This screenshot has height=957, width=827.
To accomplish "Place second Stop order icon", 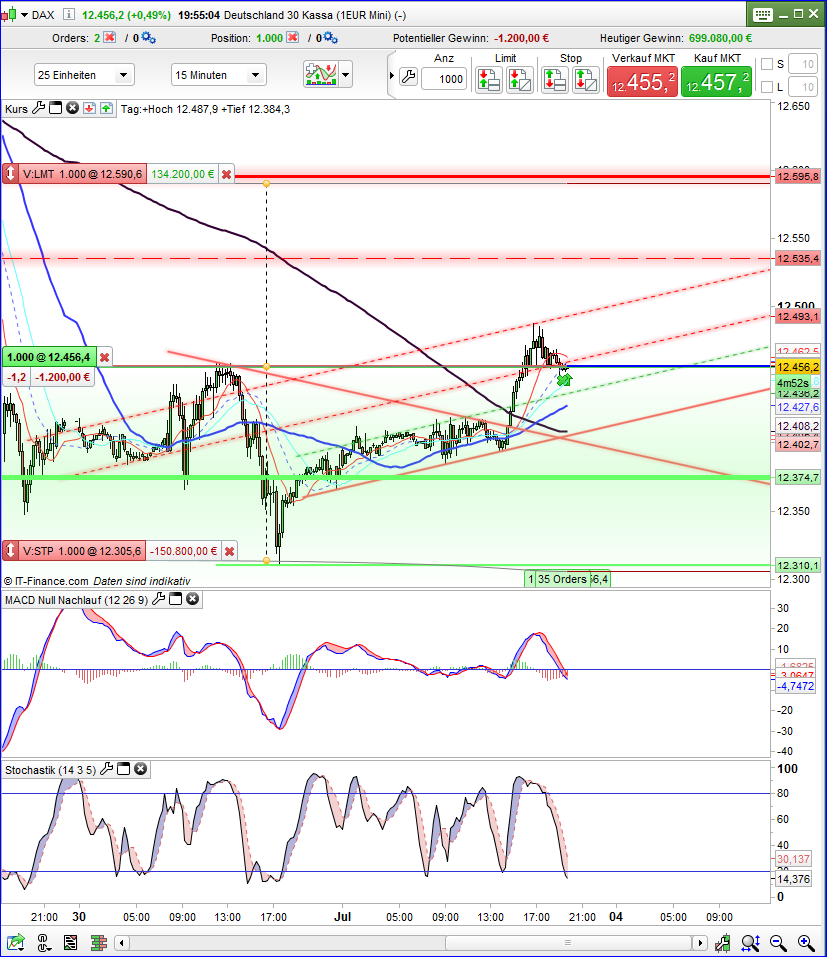I will click(x=585, y=79).
